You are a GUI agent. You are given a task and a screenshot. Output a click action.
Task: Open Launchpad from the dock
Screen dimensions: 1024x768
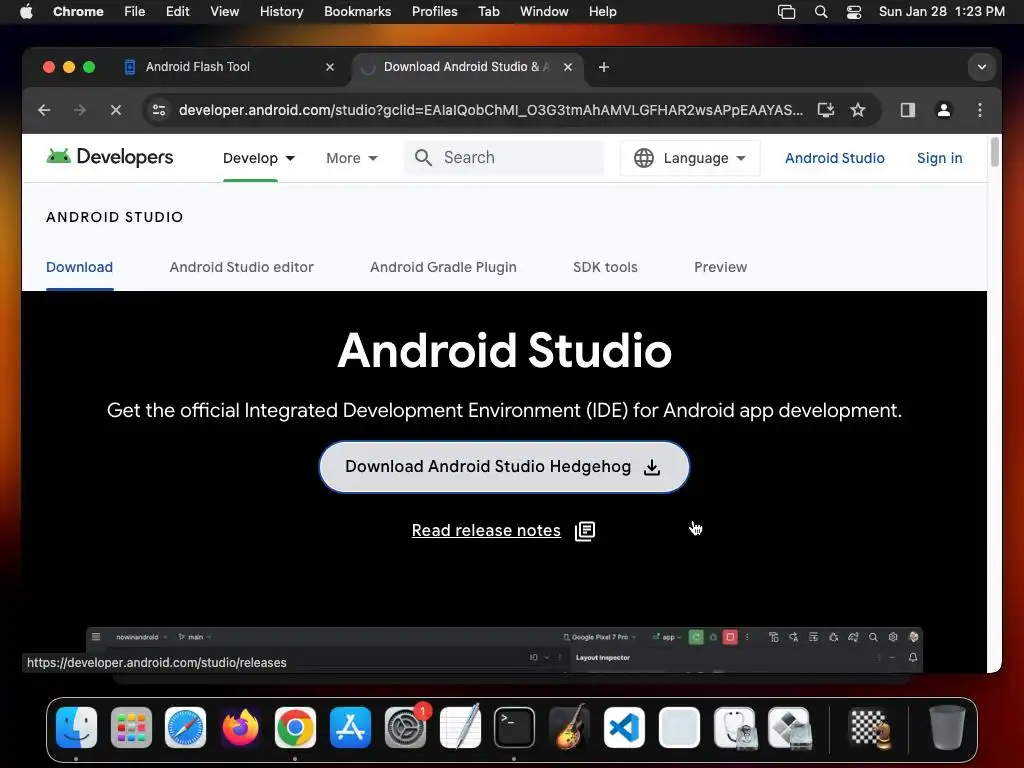(x=131, y=727)
